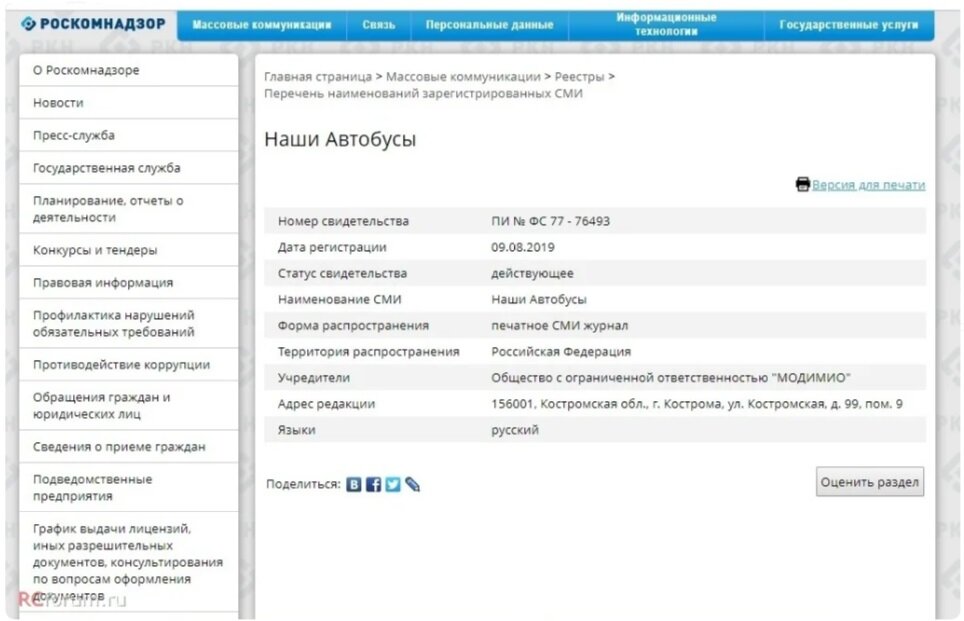This screenshot has width=964, height=621.
Task: Open Персональные данные top menu
Action: pyautogui.click(x=489, y=25)
